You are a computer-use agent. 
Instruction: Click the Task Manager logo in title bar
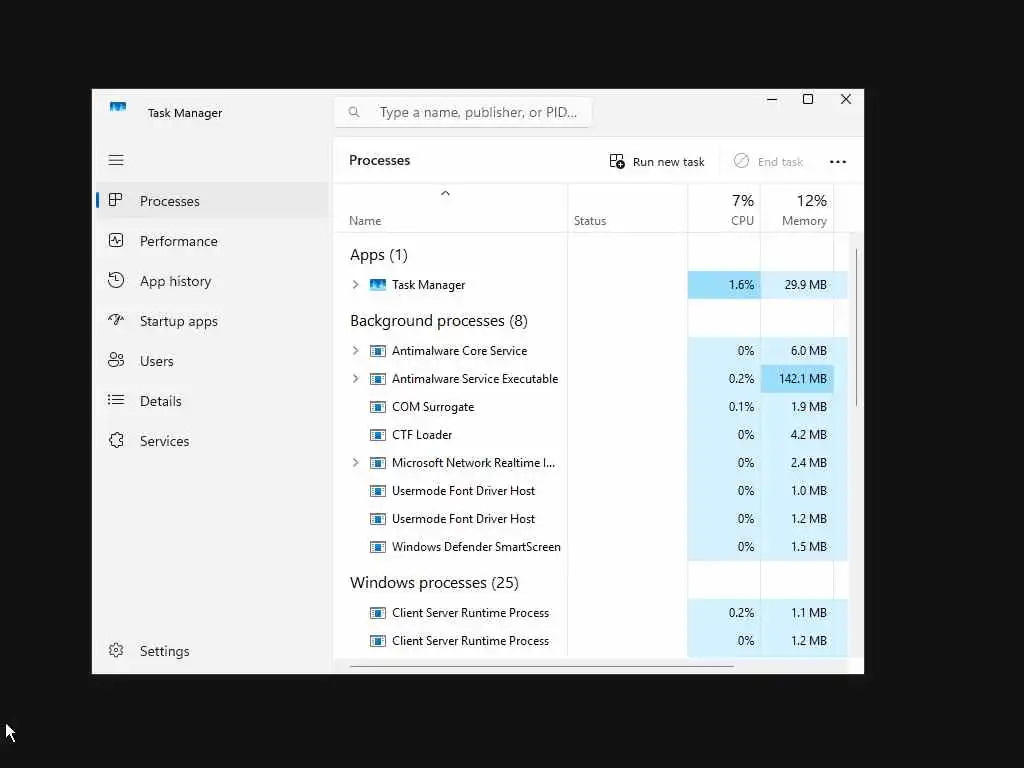point(118,107)
